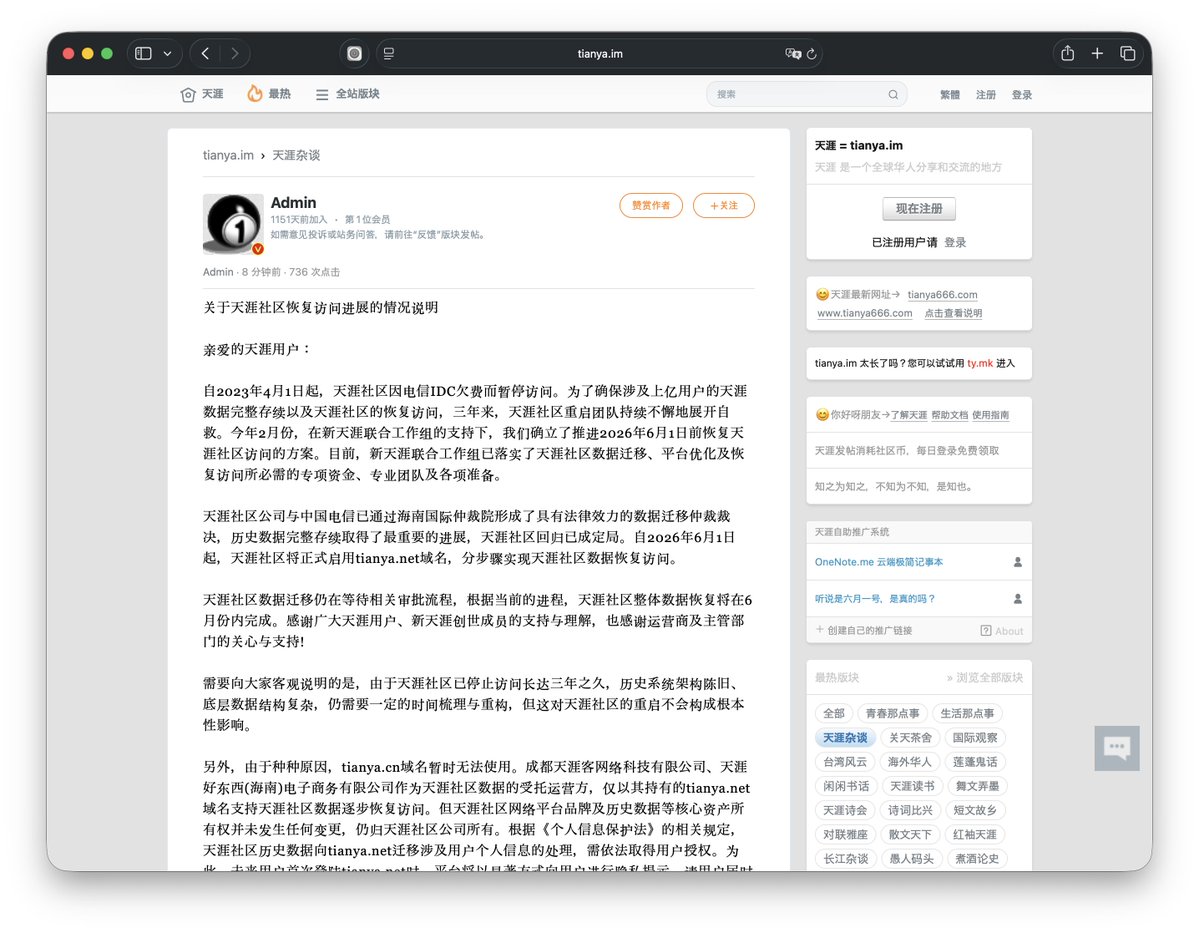The width and height of the screenshot is (1199, 933).
Task: Select the 红袖天涯 board tag
Action: 975,835
